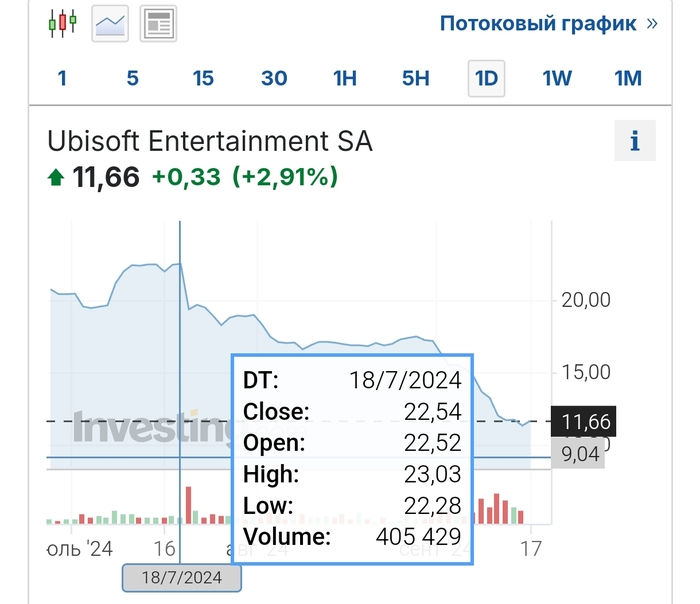Select the 5 minute interval

133,78
